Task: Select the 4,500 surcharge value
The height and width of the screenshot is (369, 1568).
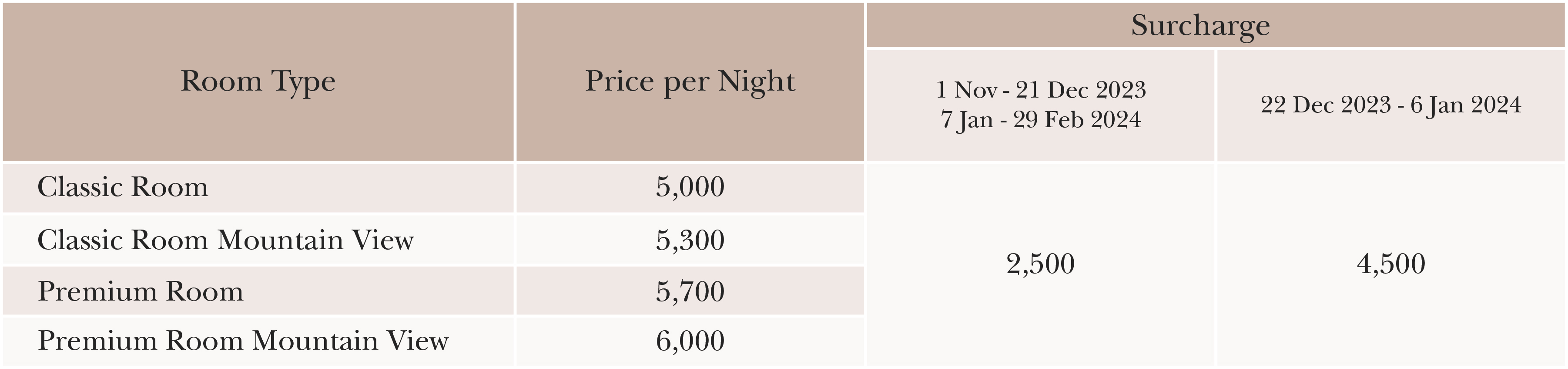Action: (1391, 264)
